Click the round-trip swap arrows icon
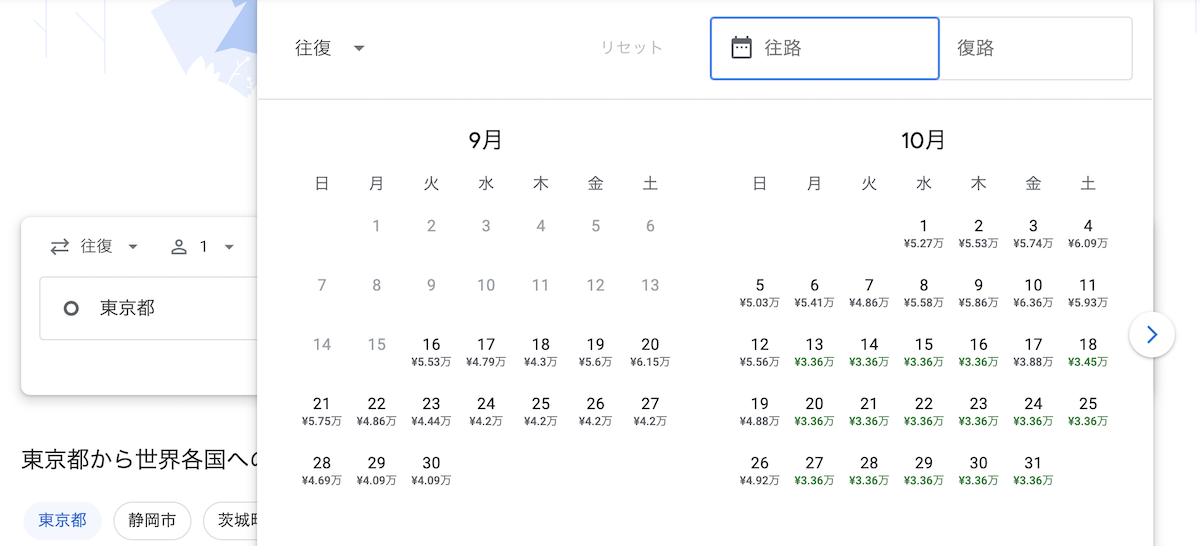The height and width of the screenshot is (546, 1200). (60, 246)
